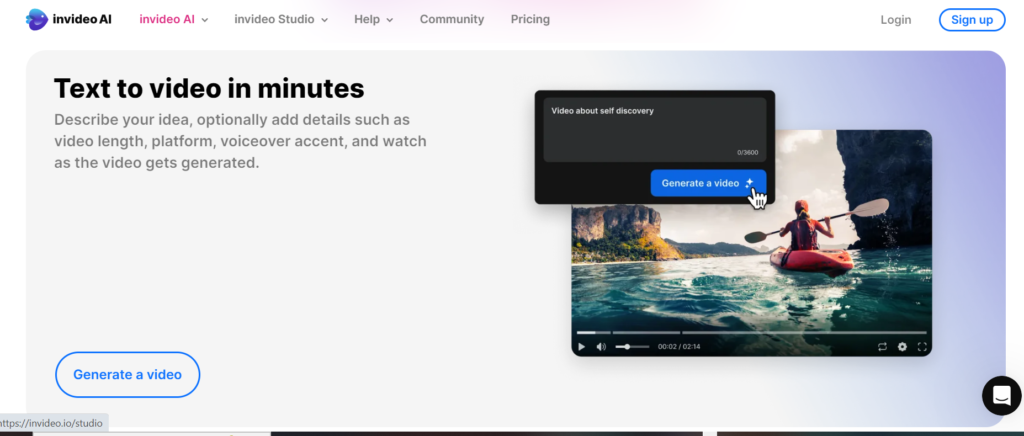This screenshot has height=436, width=1024.
Task: Click the 00:02 / 02:14 timestamp
Action: click(679, 347)
